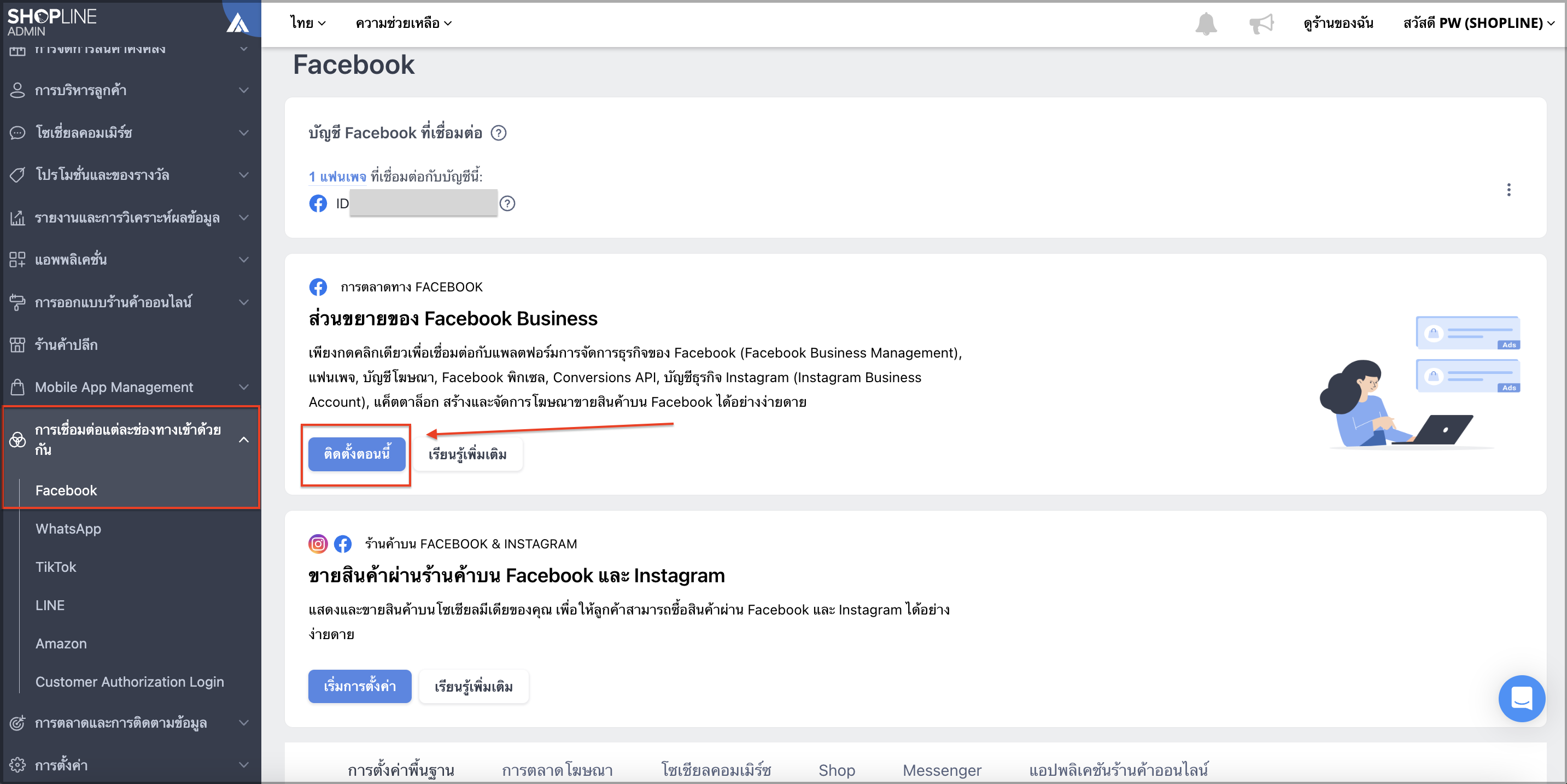This screenshot has height=784, width=1567.
Task: Open the live chat support bubble
Action: coord(1522,698)
